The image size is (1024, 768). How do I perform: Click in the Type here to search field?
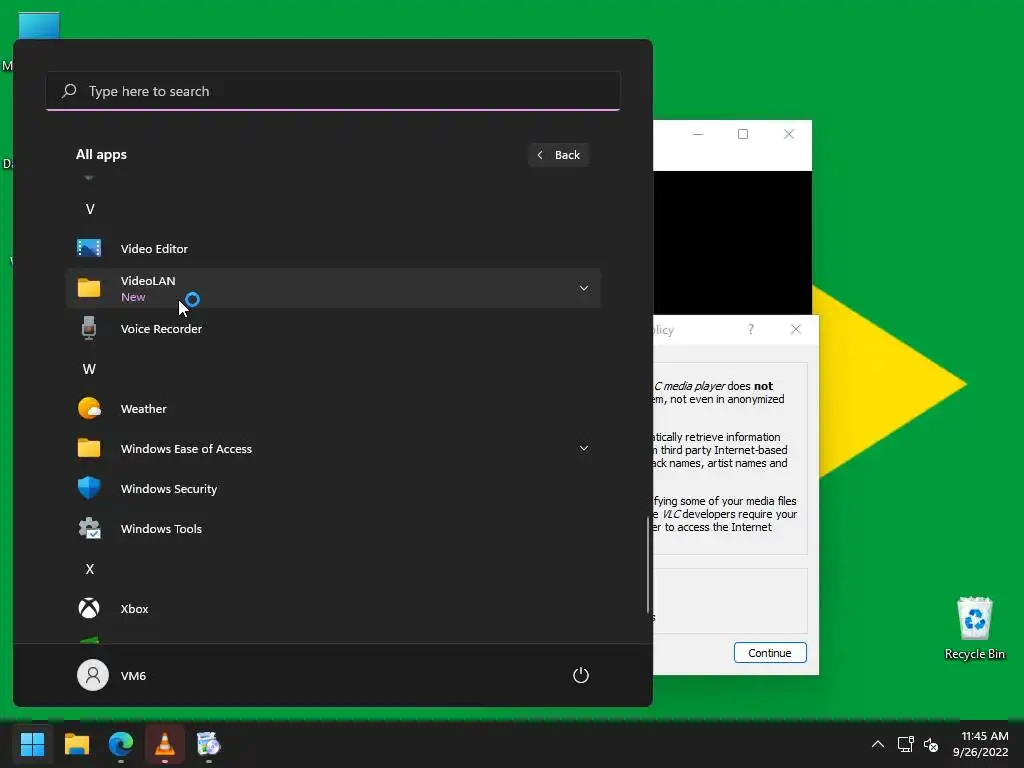(333, 91)
